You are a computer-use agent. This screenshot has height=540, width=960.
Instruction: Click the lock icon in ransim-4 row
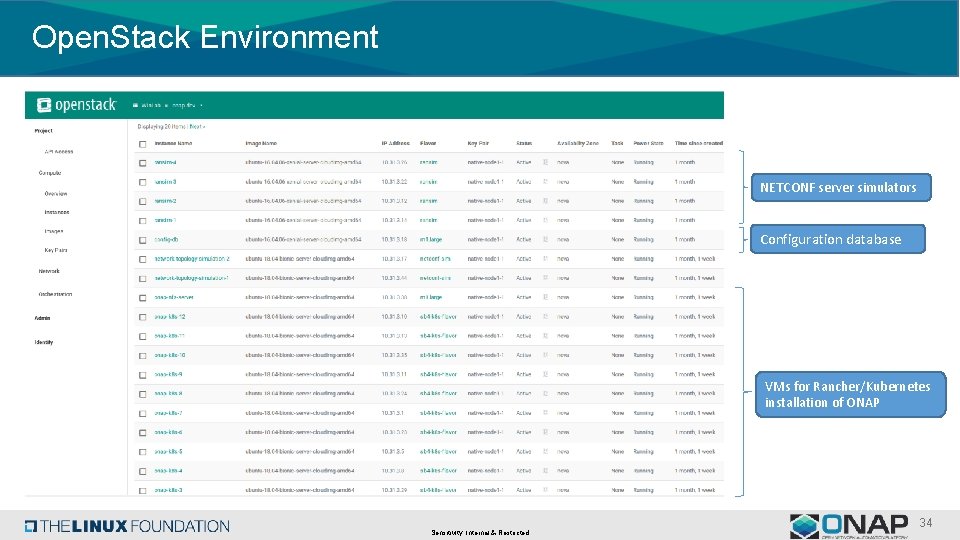click(x=545, y=162)
